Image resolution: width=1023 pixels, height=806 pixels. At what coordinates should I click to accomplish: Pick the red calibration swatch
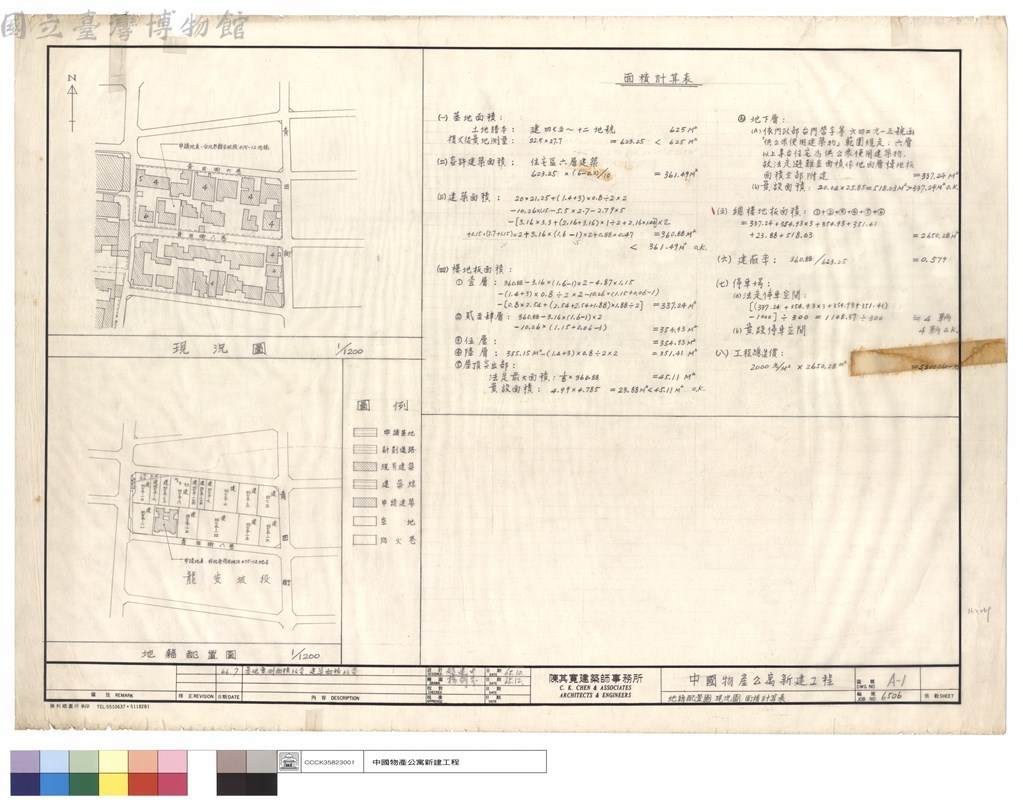(x=143, y=784)
